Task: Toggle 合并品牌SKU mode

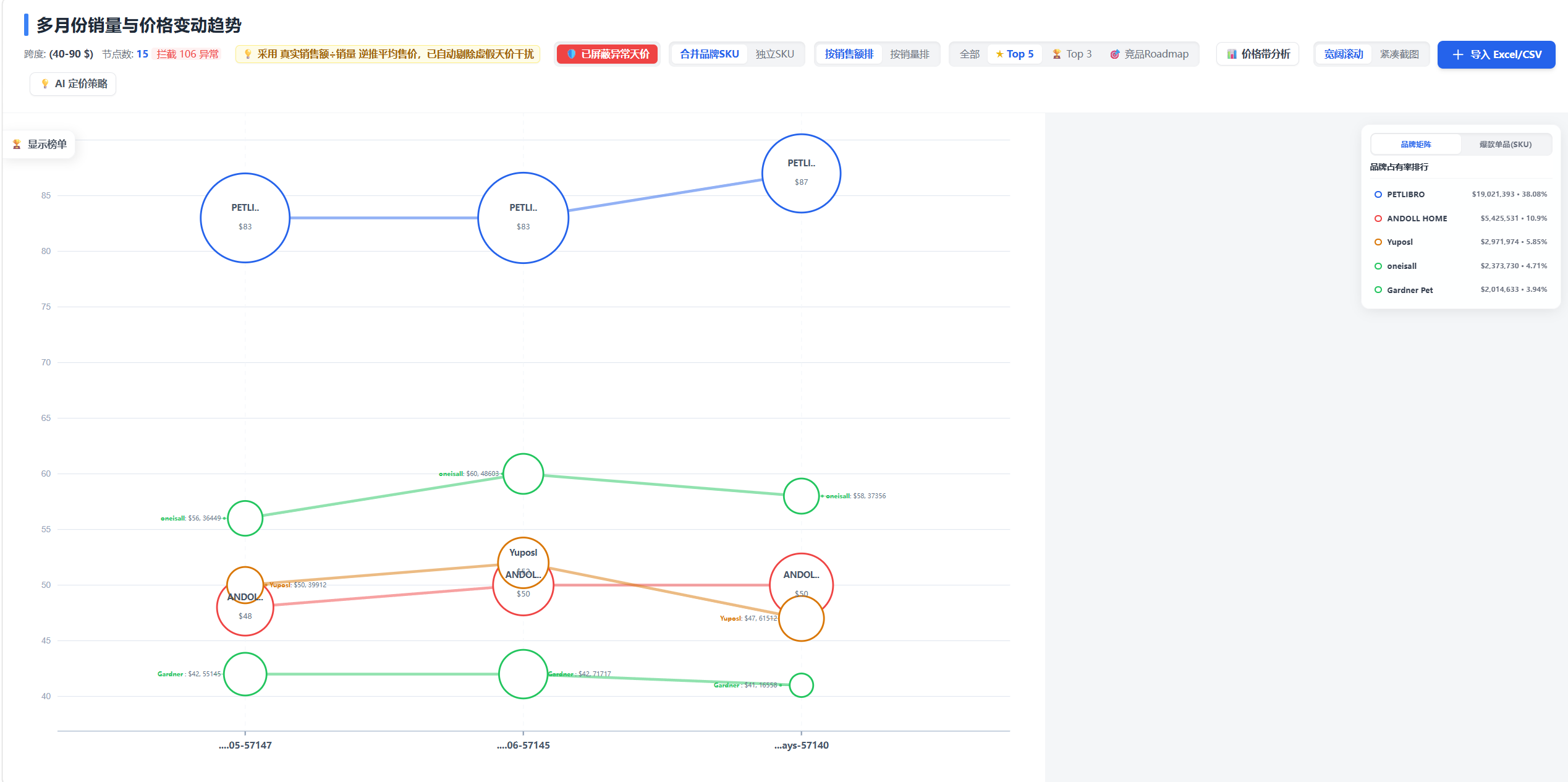Action: [709, 54]
